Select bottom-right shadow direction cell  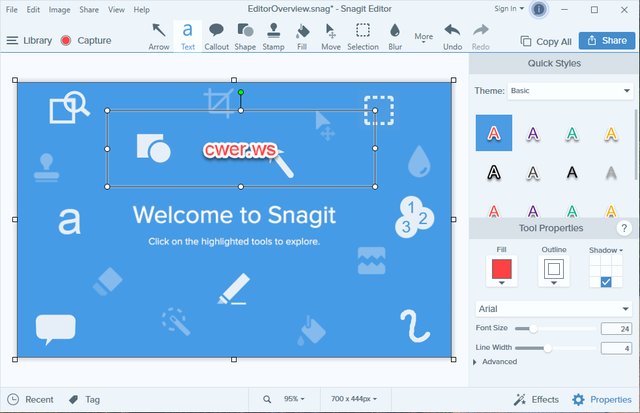pyautogui.click(x=606, y=282)
